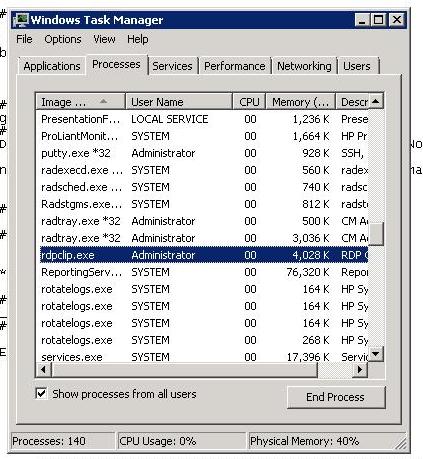Click horizontal scrollbar left arrow
The height and width of the screenshot is (459, 423).
43,369
